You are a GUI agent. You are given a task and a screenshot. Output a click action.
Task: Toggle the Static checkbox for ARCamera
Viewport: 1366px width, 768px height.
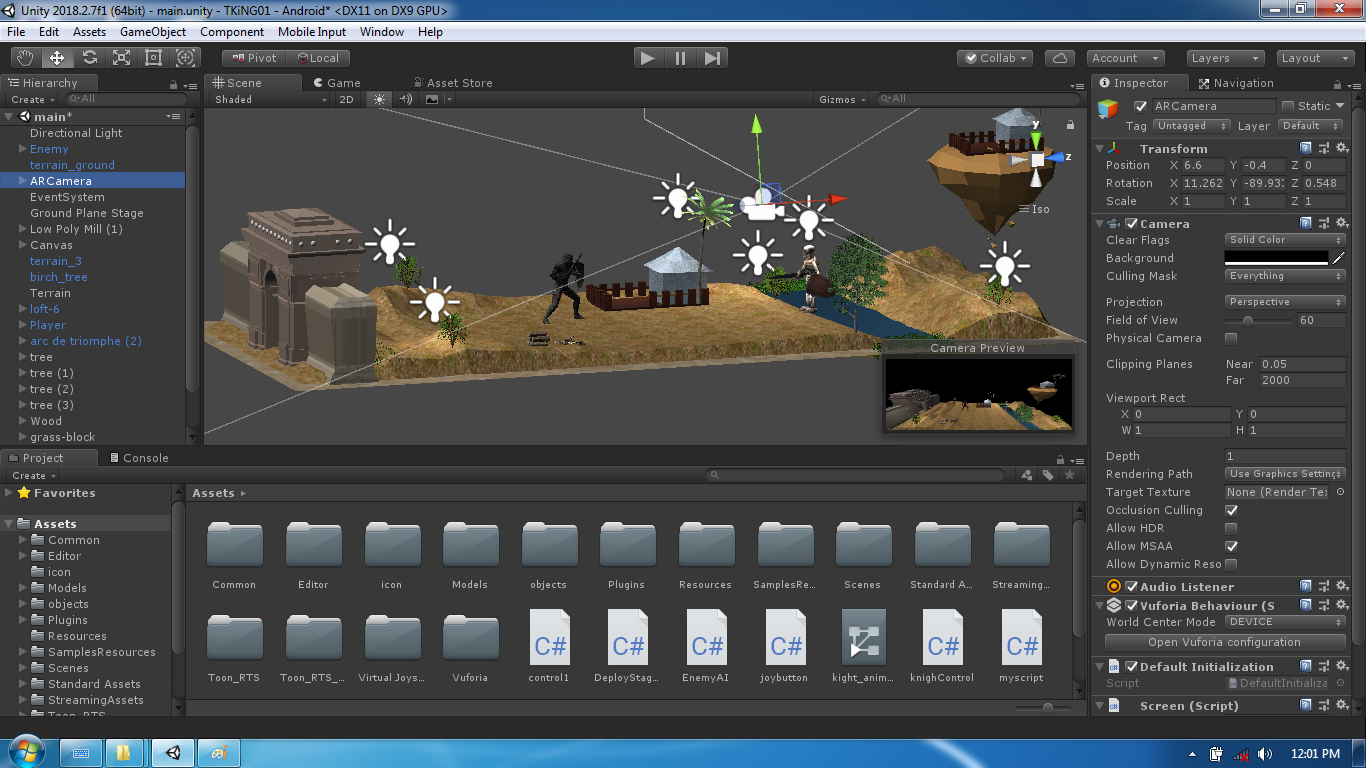click(x=1288, y=106)
